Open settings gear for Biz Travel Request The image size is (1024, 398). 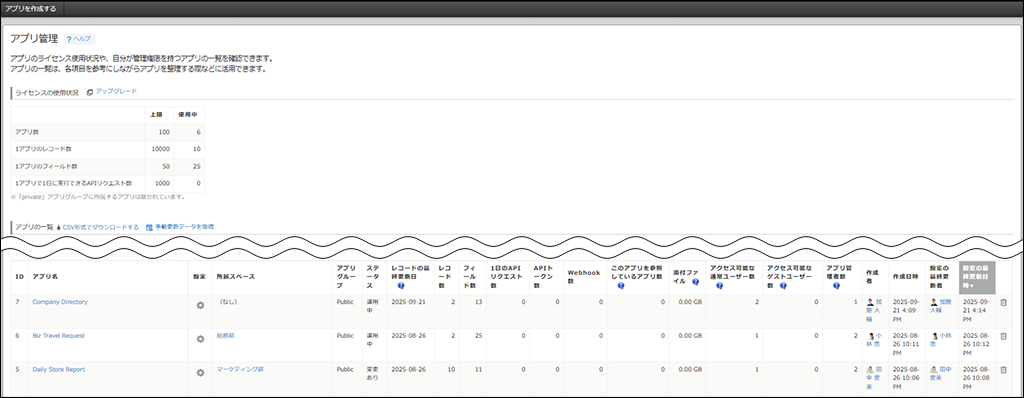coord(200,339)
